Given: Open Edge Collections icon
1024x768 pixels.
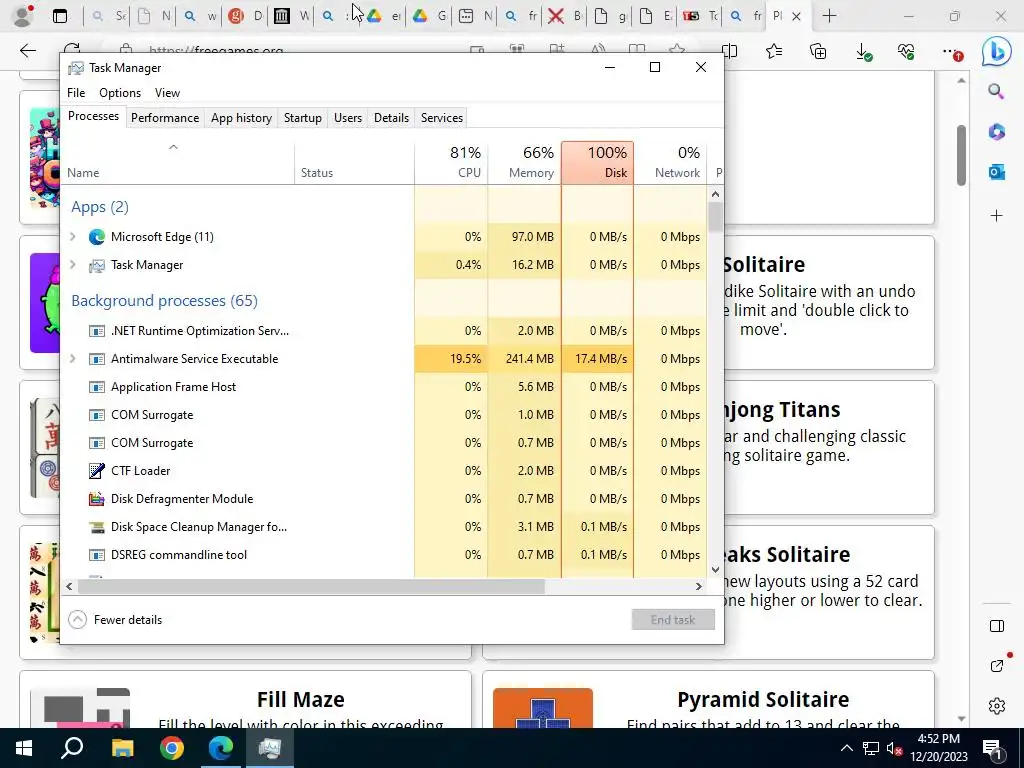Looking at the screenshot, I should (818, 51).
